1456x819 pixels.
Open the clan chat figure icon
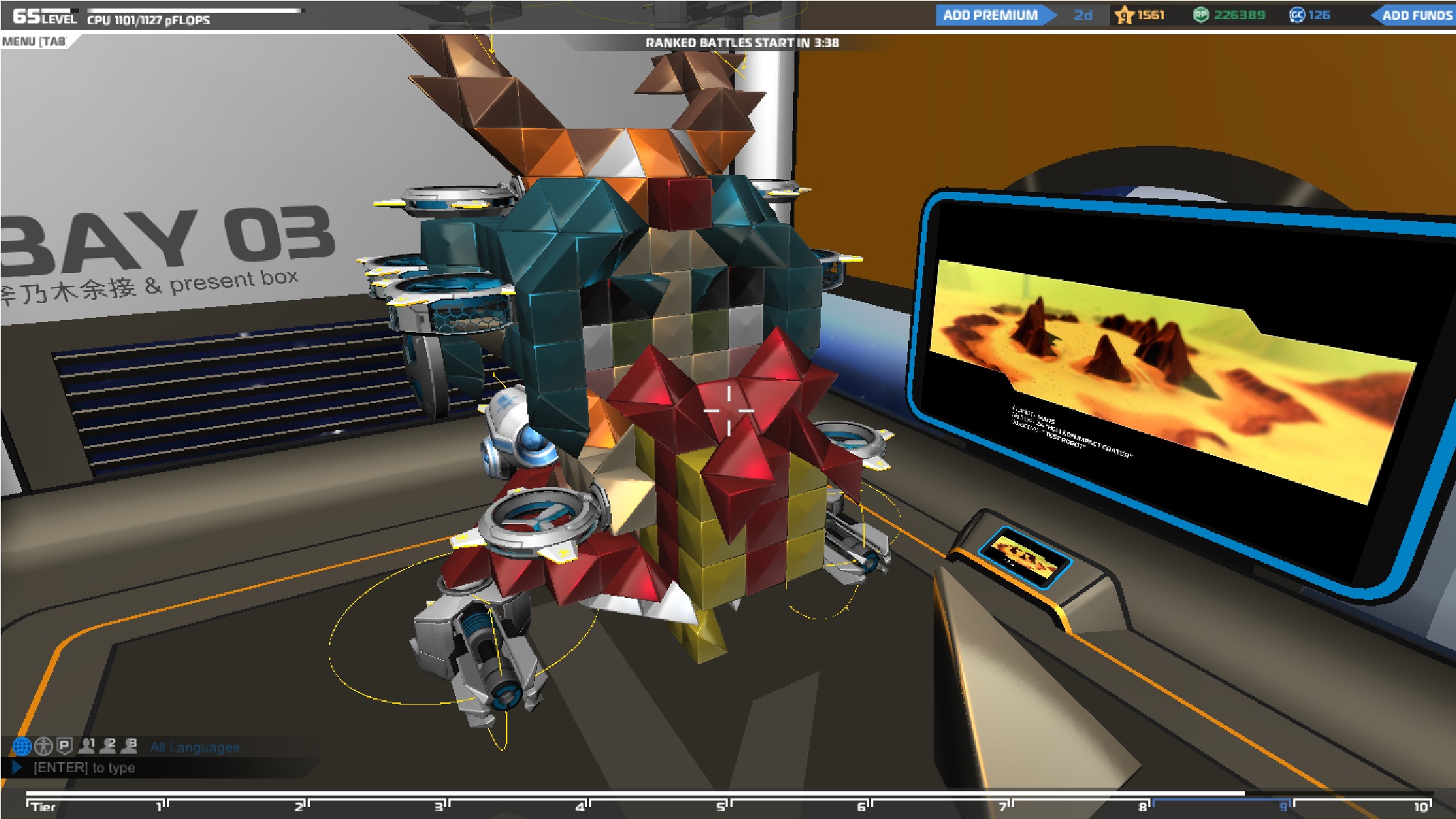point(44,746)
